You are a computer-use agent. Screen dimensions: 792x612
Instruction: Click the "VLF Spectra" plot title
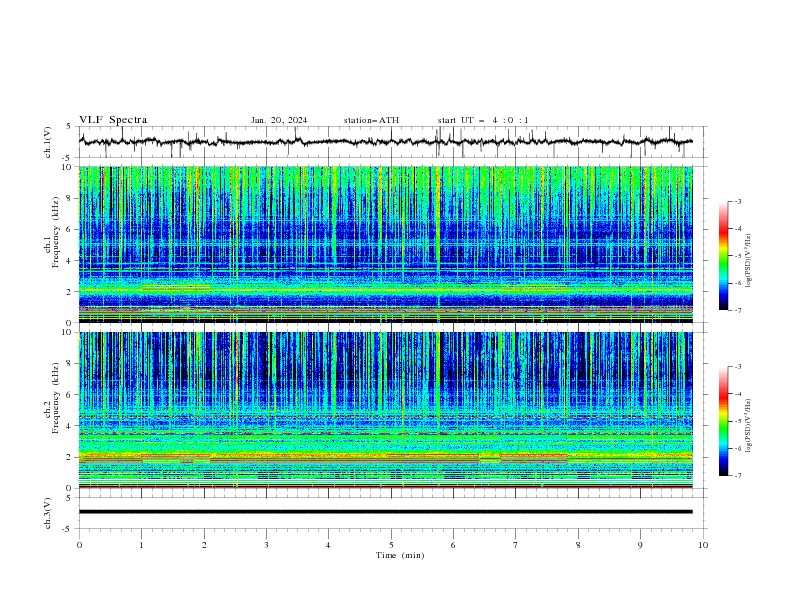click(x=113, y=120)
